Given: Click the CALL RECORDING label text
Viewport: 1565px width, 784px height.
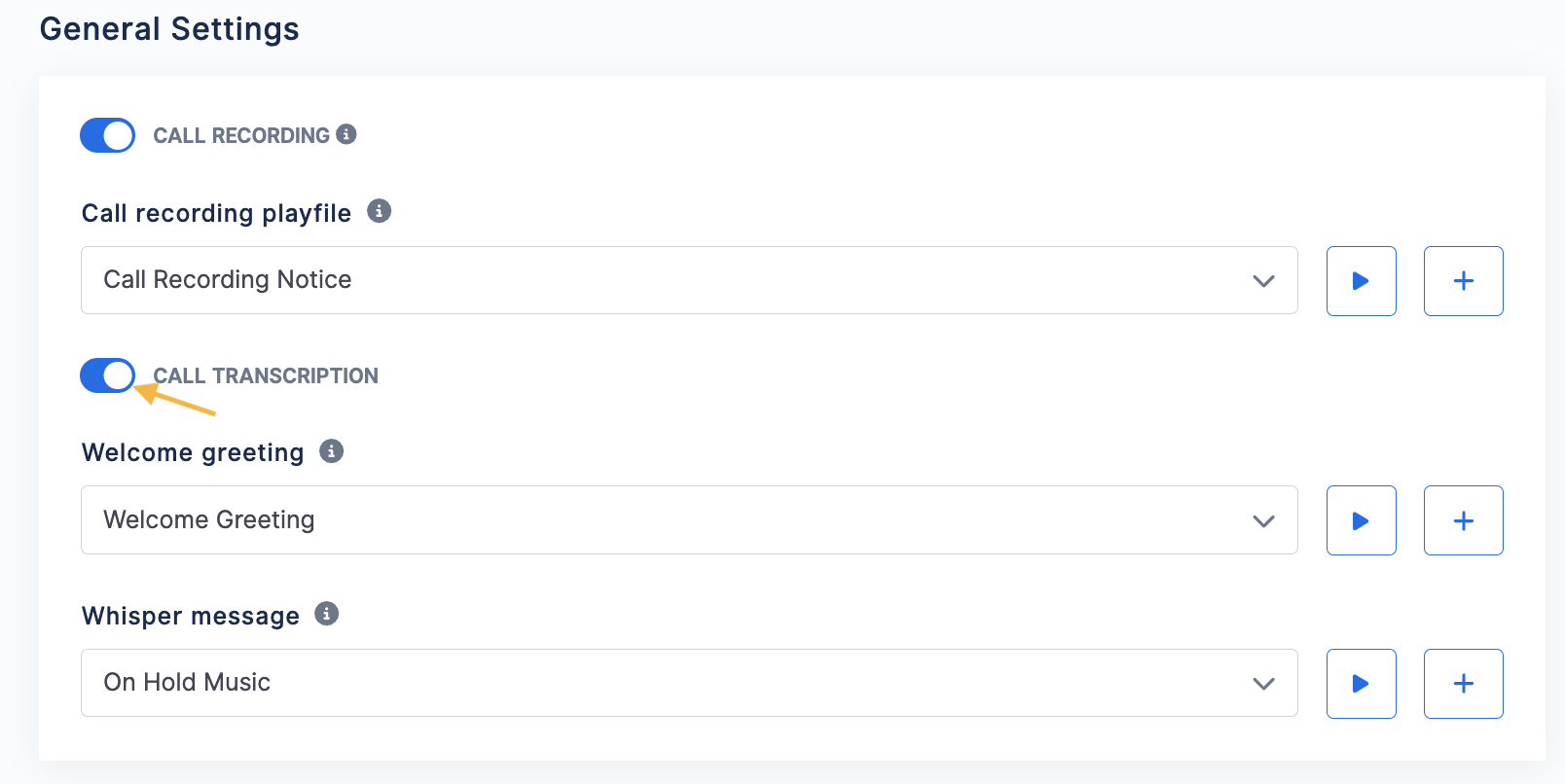Looking at the screenshot, I should [x=241, y=135].
